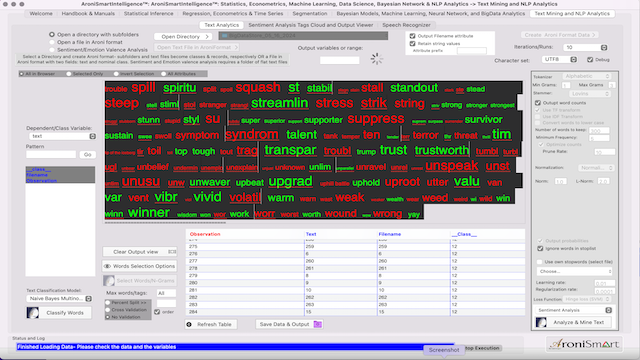Click the horizontal scrollbar under word cloud

point(165,223)
